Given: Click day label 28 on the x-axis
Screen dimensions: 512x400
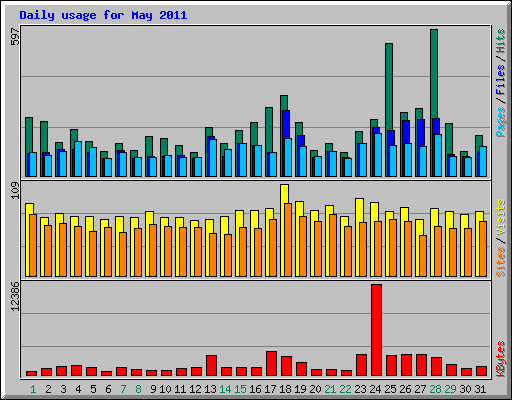Looking at the screenshot, I should tap(435, 389).
